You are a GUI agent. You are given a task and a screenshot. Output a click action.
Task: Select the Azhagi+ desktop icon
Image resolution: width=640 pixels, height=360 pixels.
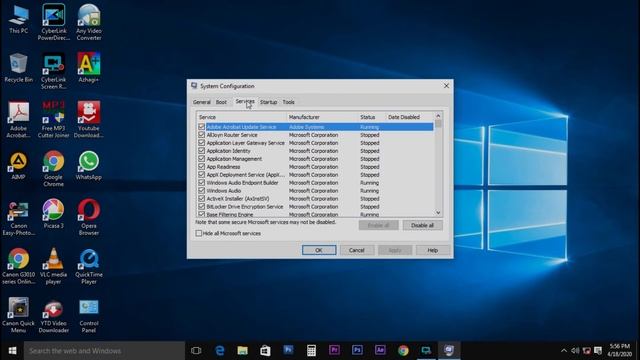(x=89, y=68)
